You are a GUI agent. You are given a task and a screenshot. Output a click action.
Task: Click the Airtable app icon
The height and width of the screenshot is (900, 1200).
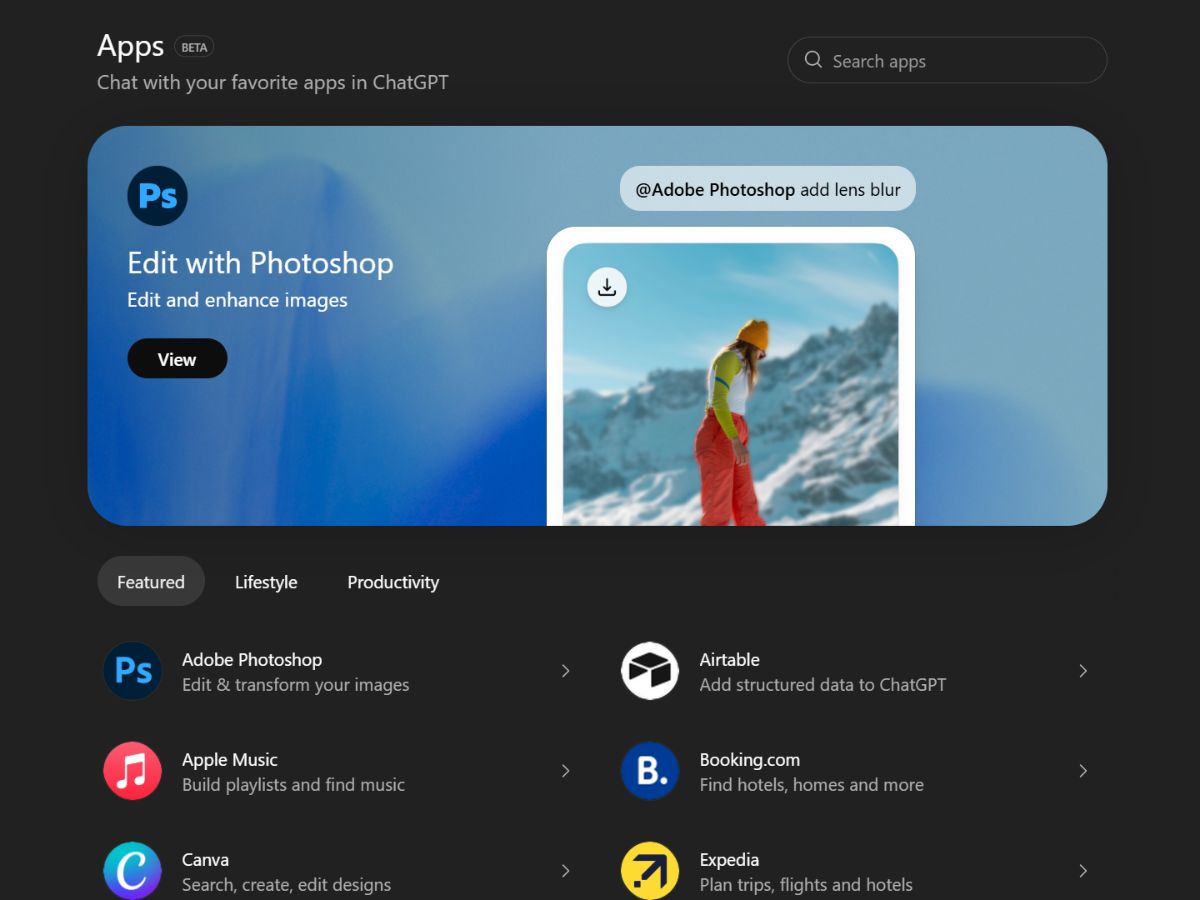tap(650, 671)
